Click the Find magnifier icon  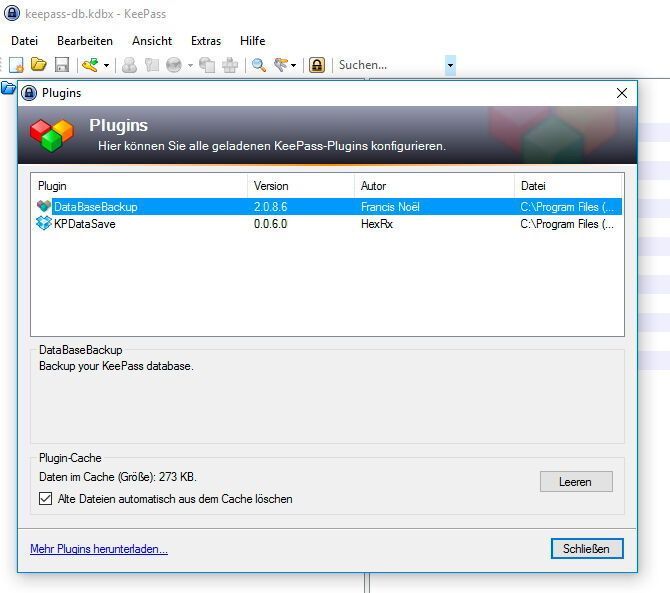259,65
